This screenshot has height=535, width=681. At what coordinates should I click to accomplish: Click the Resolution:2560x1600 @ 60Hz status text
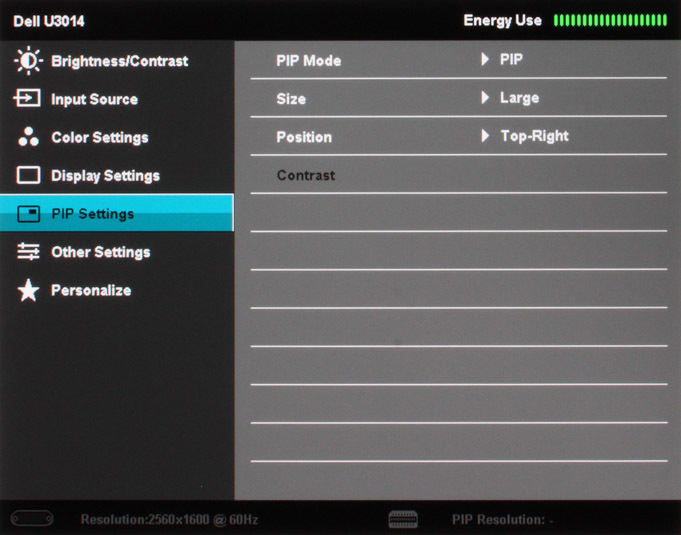click(x=169, y=519)
